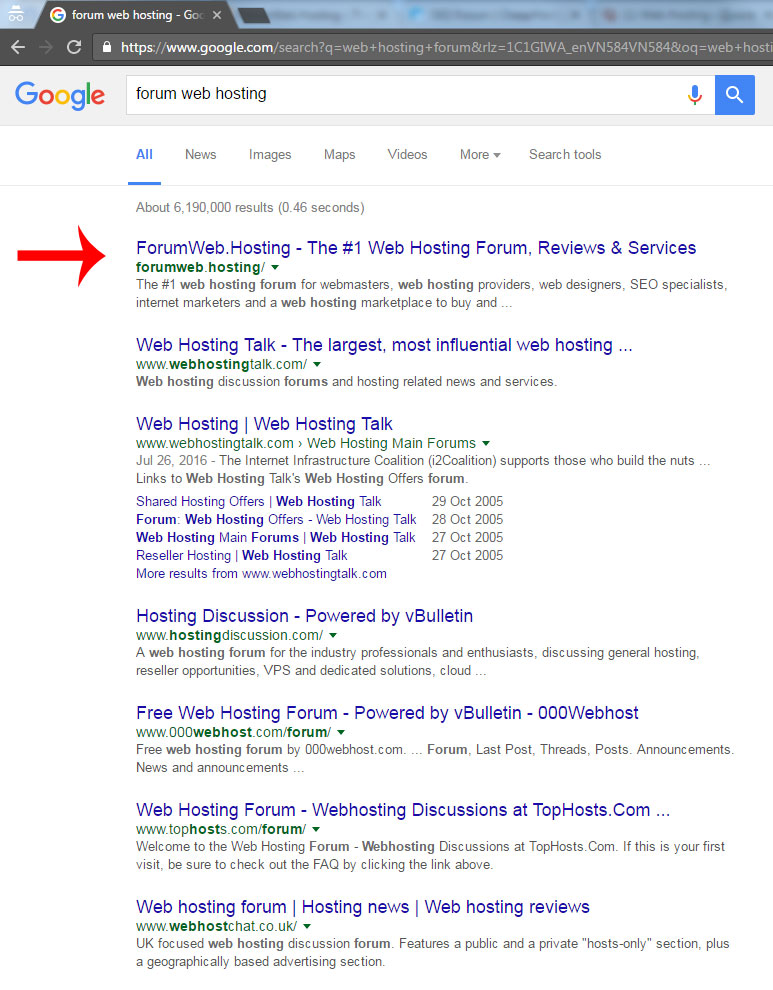The image size is (773, 990).
Task: Switch to the Images tab
Action: point(270,155)
